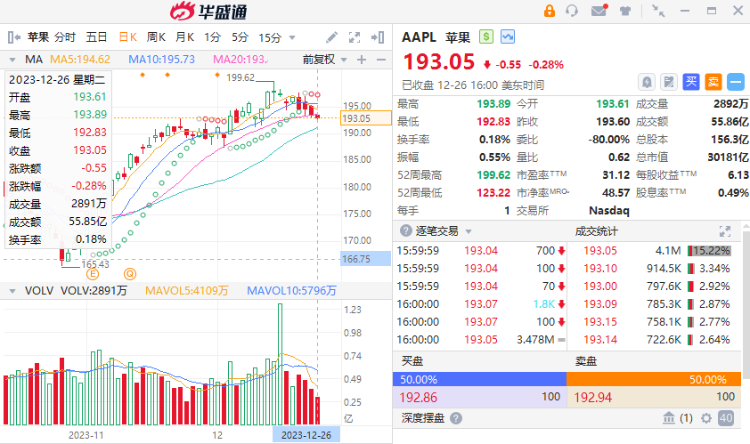Click the exchange bank icon
750x444 pixels.
tap(669, 418)
